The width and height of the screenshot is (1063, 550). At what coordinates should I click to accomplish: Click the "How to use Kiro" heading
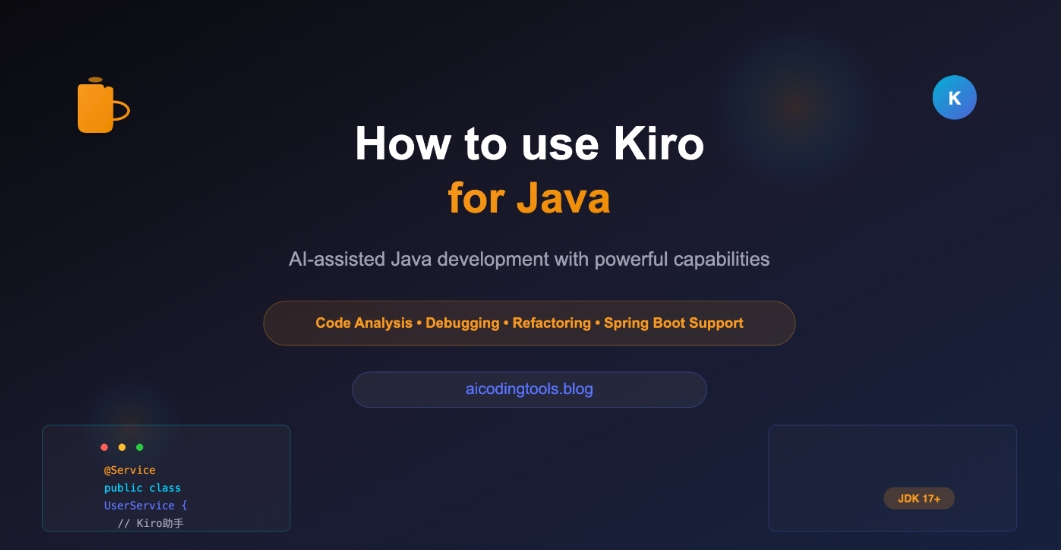pyautogui.click(x=529, y=143)
